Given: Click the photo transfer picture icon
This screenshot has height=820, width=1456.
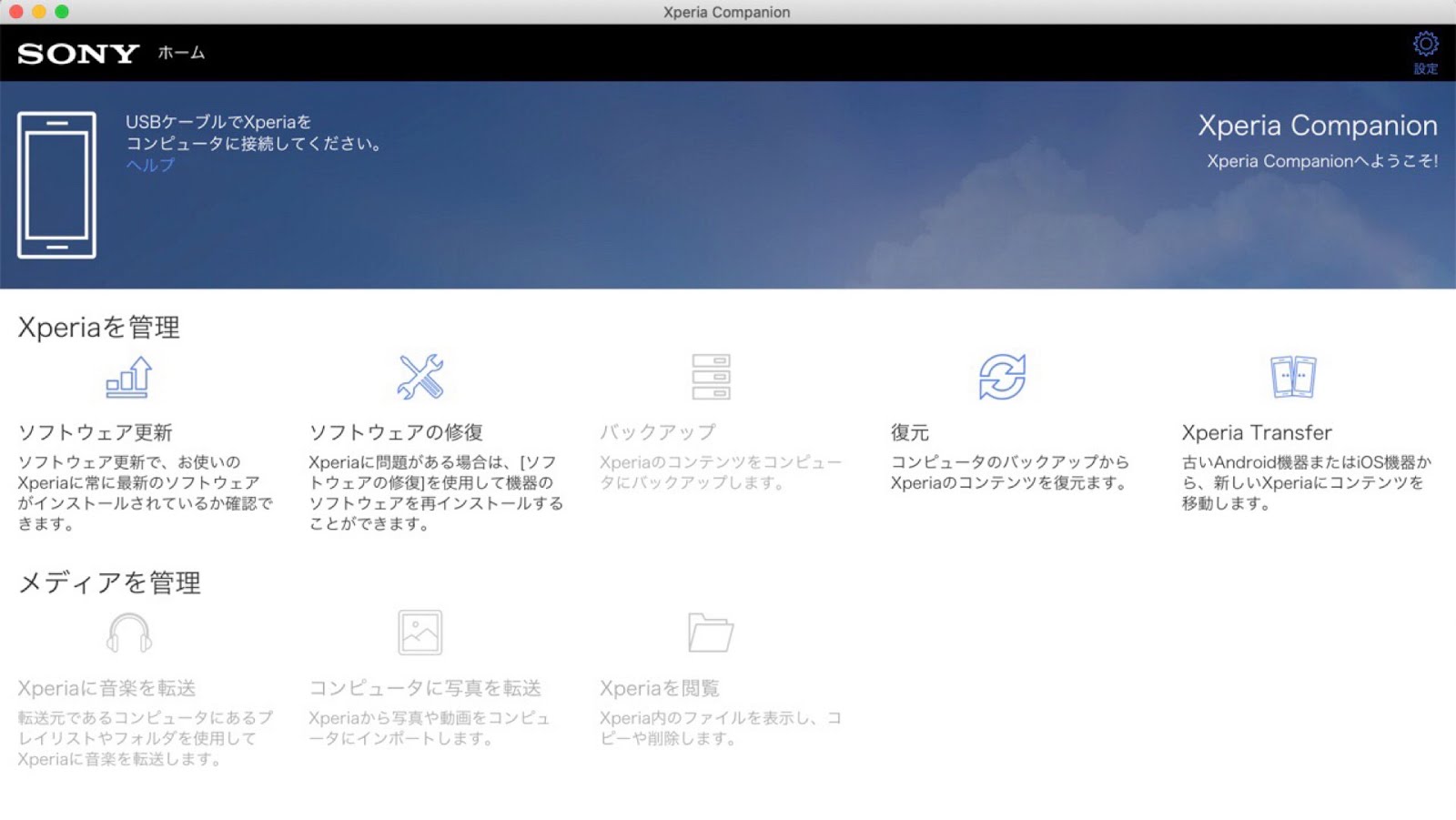Looking at the screenshot, I should pos(420,633).
